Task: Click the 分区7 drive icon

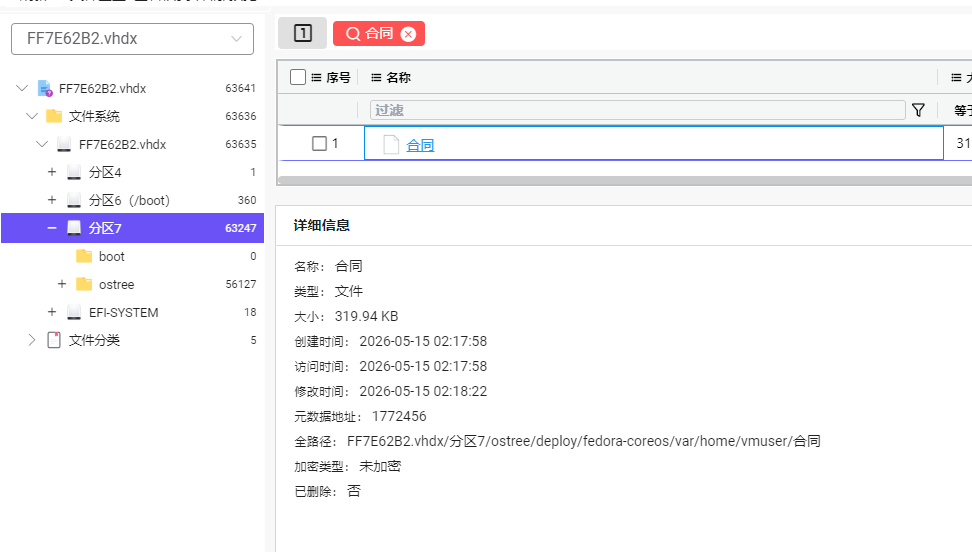Action: tap(74, 228)
